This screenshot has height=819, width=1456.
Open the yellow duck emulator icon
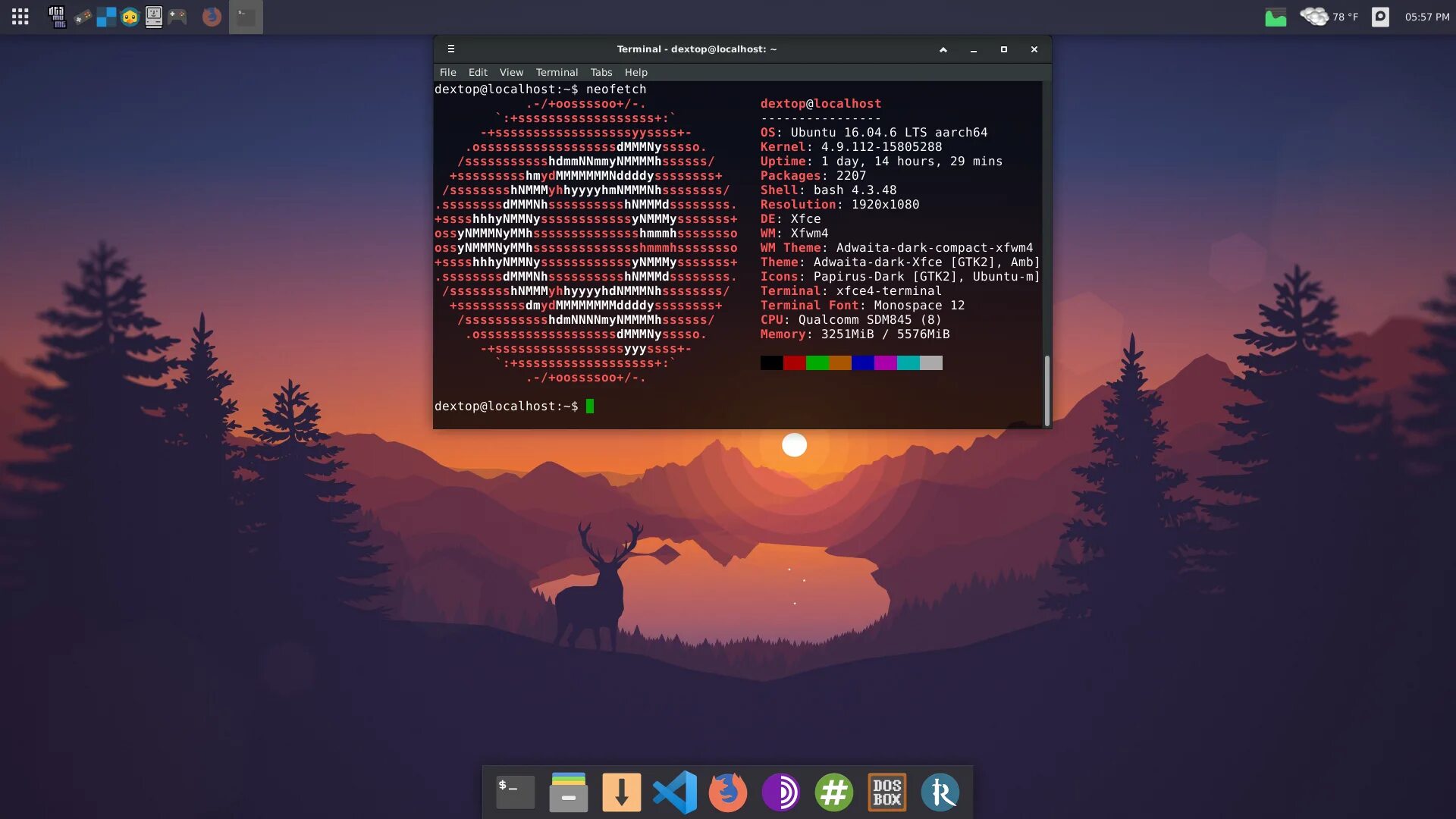tap(130, 17)
